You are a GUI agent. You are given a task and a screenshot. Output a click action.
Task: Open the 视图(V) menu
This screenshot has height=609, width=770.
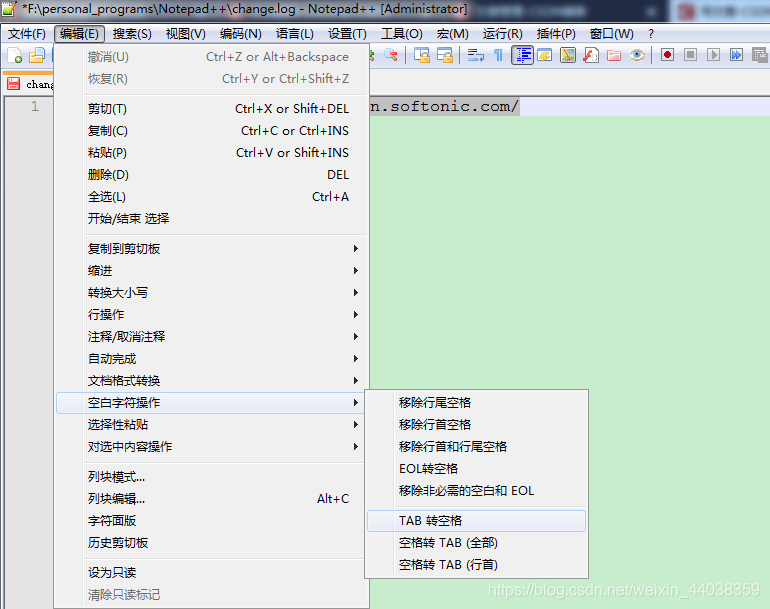point(186,34)
